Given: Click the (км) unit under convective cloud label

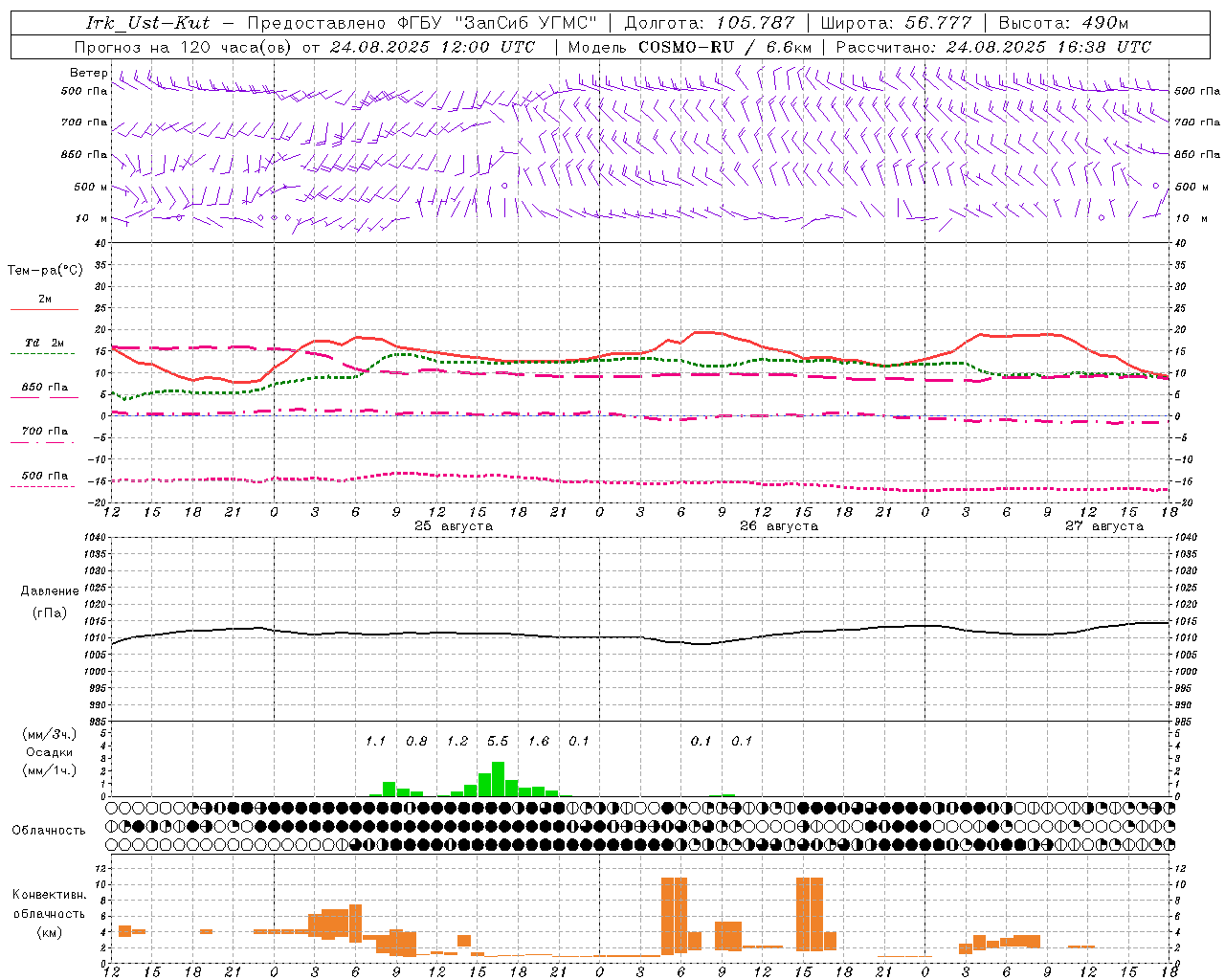Looking at the screenshot, I should tap(49, 932).
